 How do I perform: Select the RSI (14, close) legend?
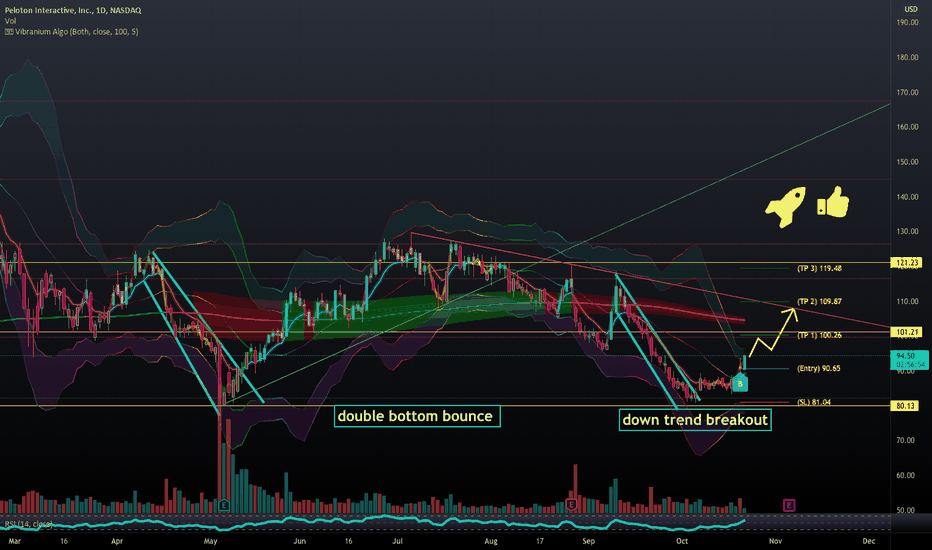pos(29,524)
